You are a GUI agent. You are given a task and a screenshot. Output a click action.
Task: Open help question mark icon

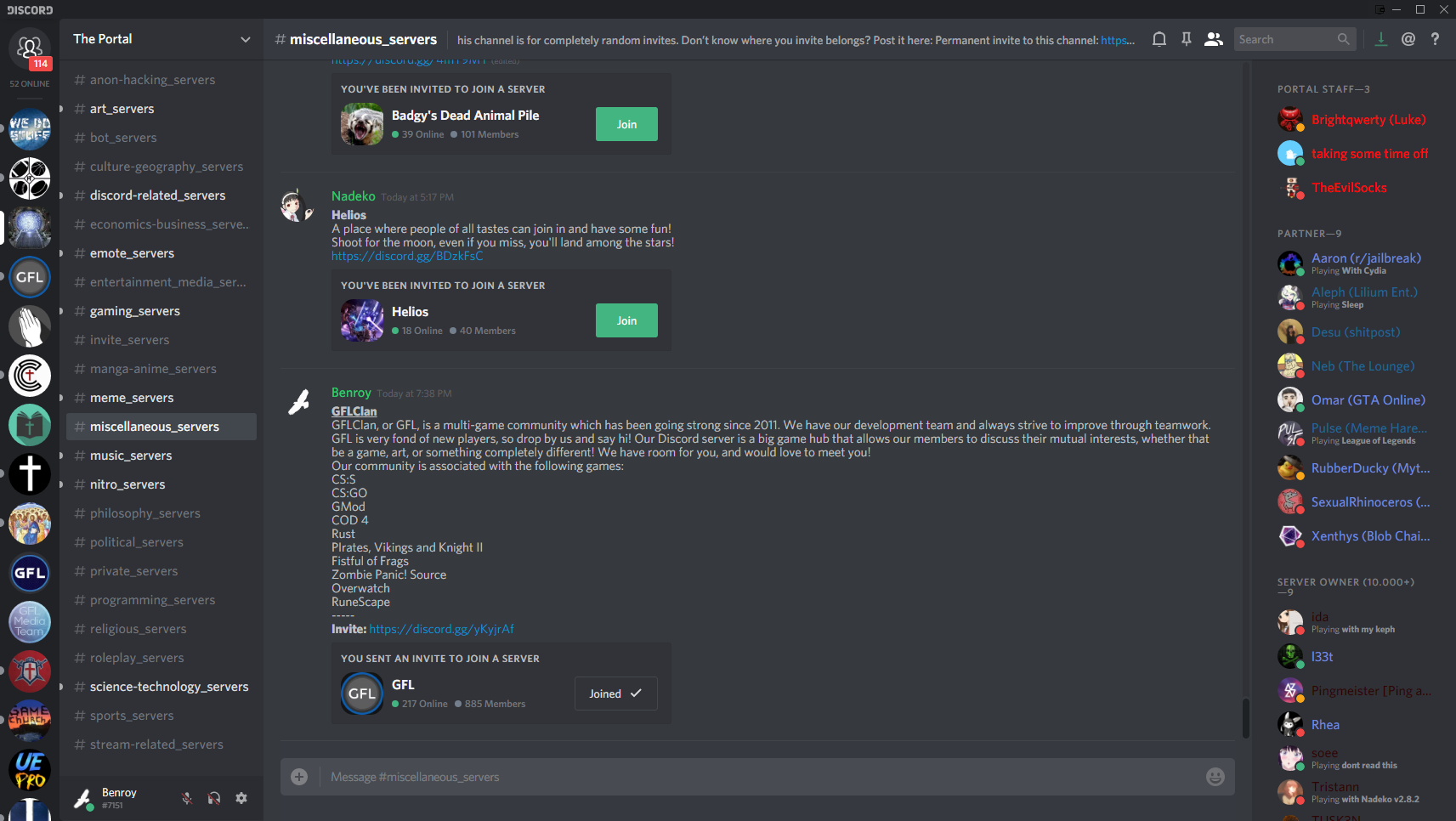(x=1435, y=39)
